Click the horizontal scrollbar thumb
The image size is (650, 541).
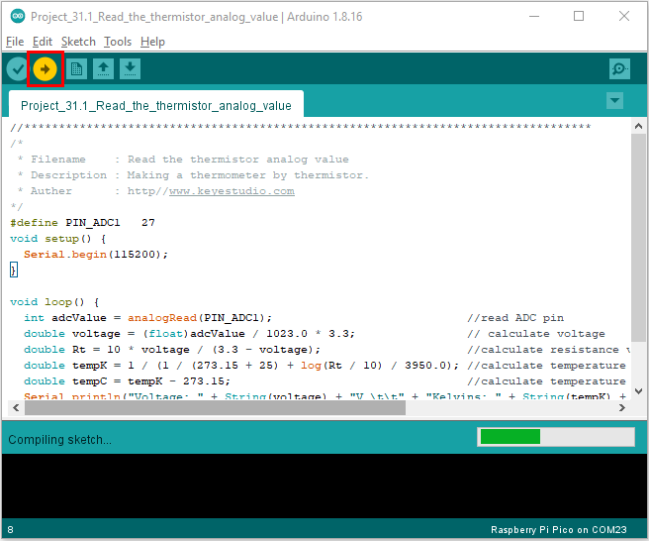point(215,408)
